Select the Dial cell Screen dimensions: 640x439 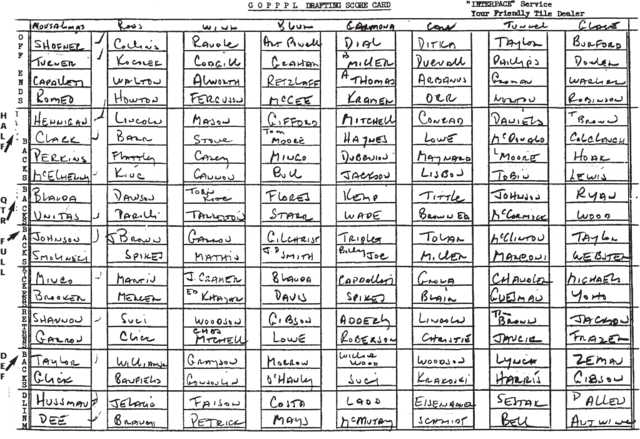click(x=366, y=41)
